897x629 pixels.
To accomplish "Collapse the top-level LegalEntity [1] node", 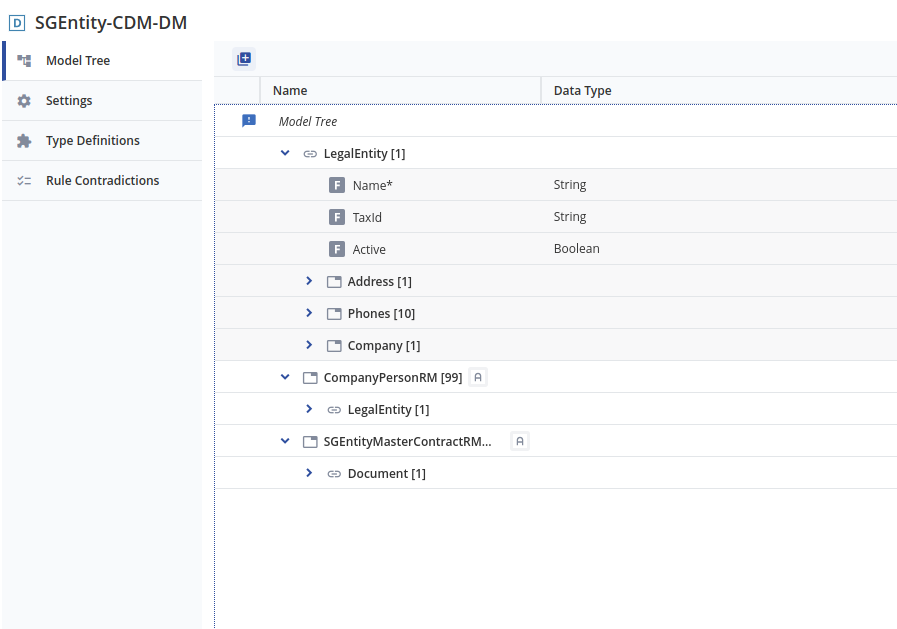I will click(x=285, y=153).
